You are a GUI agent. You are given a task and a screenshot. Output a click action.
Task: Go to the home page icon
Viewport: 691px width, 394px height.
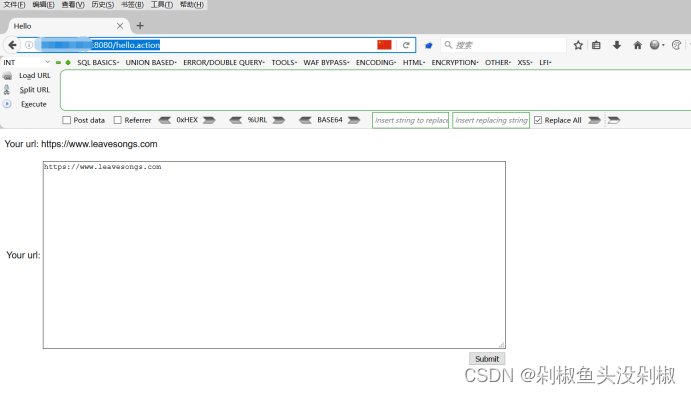pyautogui.click(x=637, y=45)
